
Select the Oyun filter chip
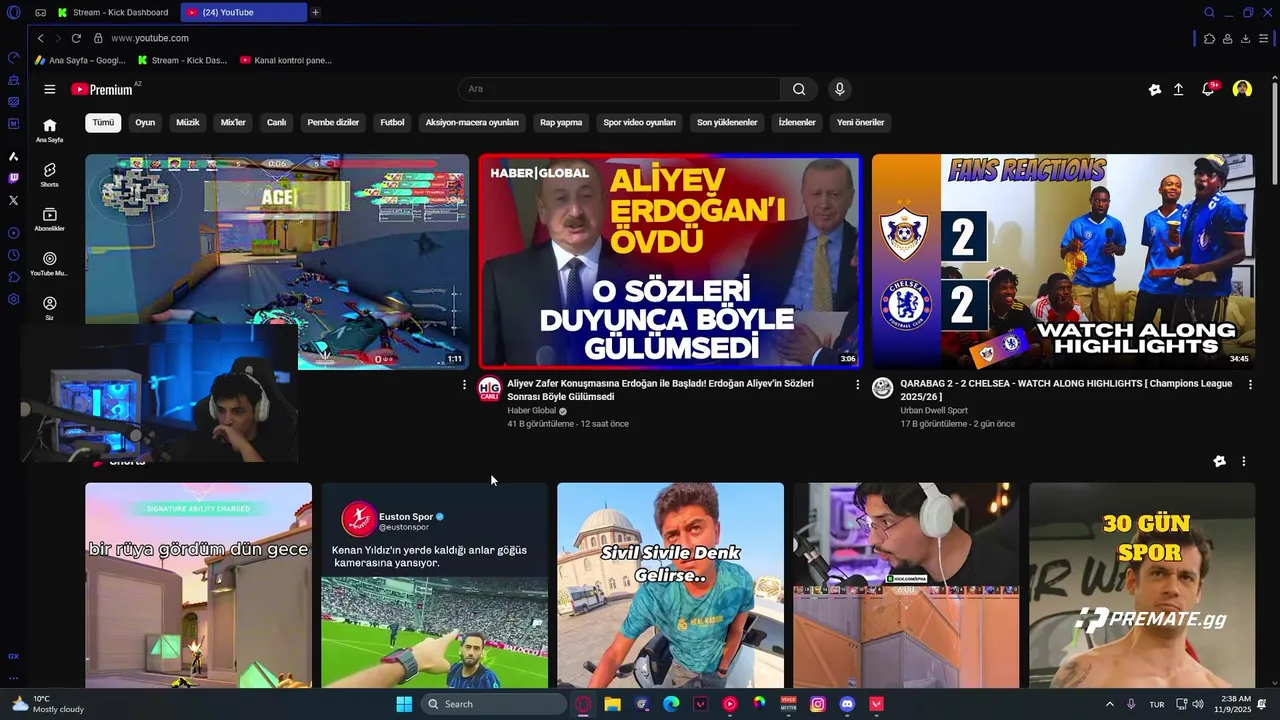tap(145, 122)
